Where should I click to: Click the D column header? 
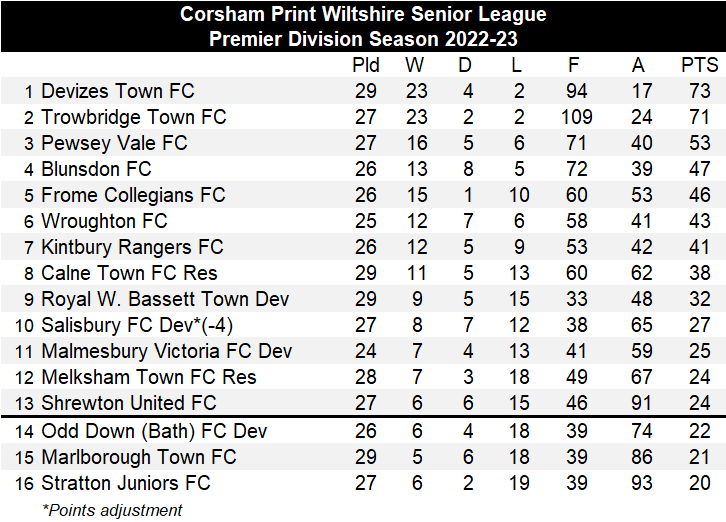coord(464,65)
